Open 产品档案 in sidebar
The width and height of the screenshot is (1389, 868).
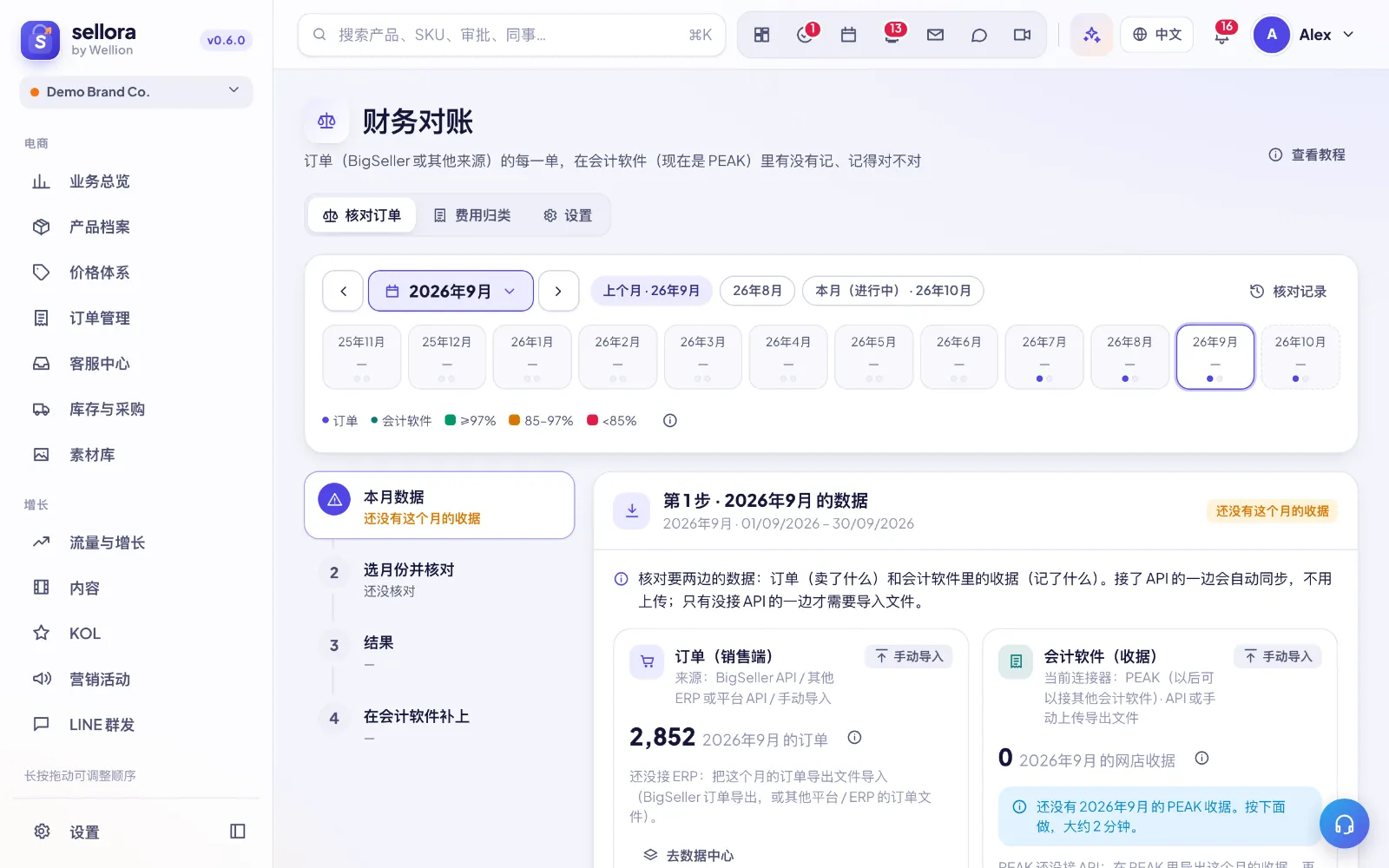click(x=136, y=227)
